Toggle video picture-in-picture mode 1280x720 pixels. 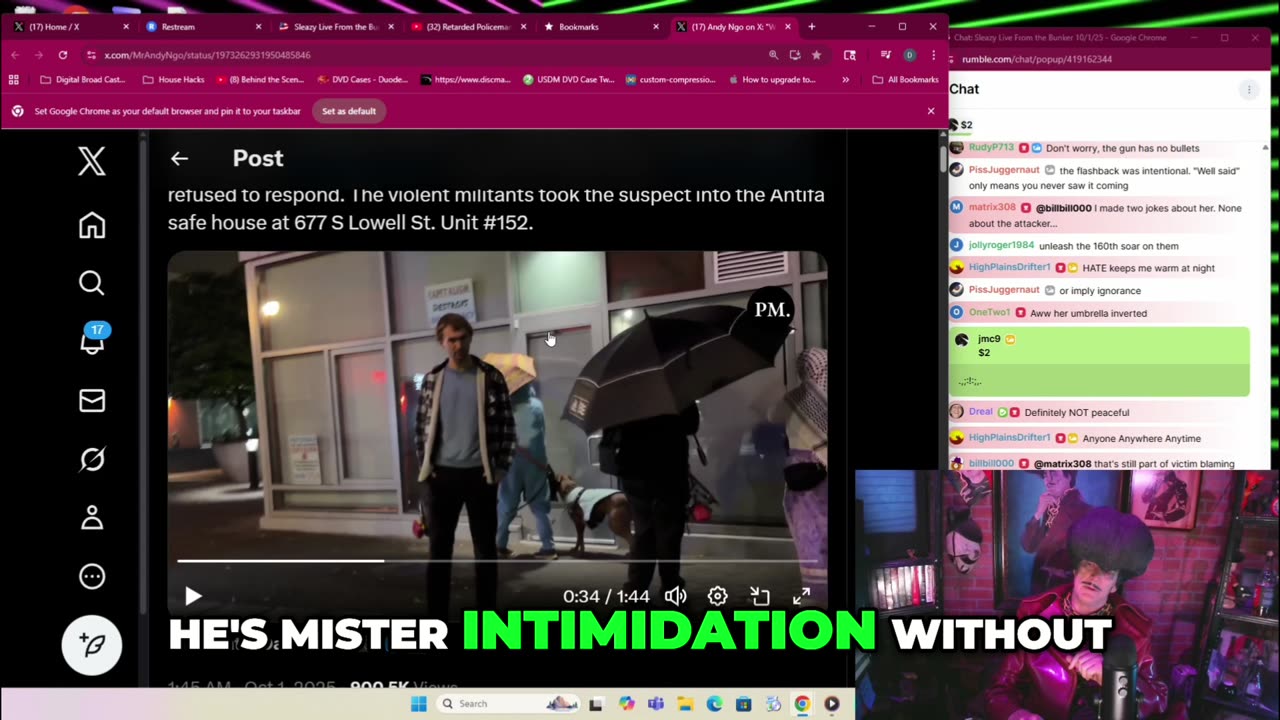click(x=760, y=596)
